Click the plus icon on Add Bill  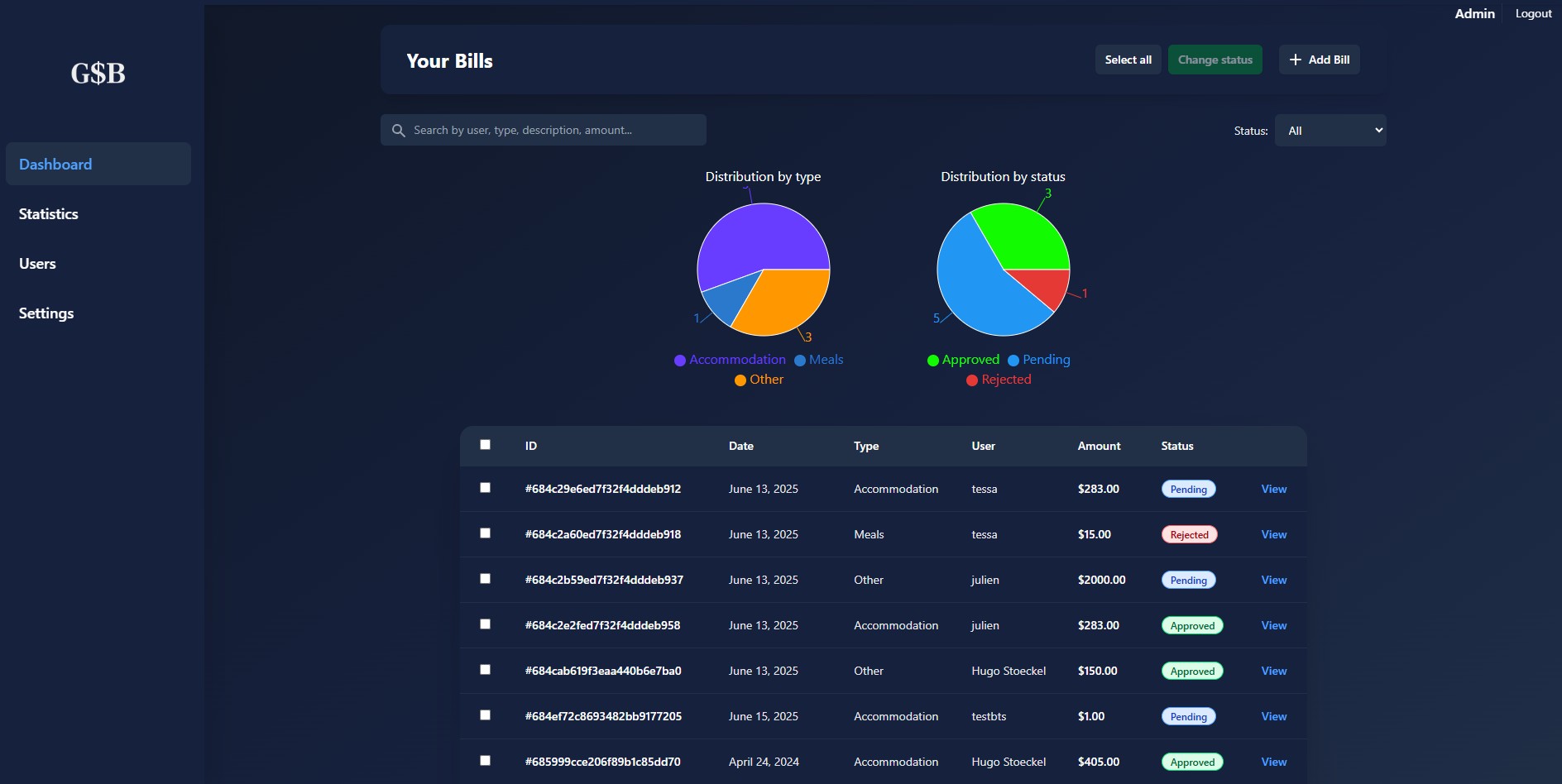[x=1296, y=60]
